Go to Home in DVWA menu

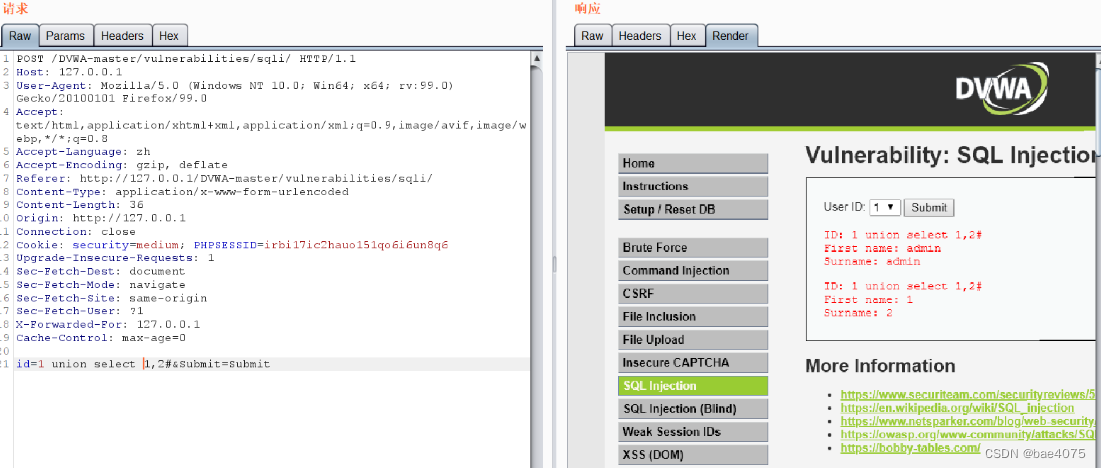tap(693, 163)
